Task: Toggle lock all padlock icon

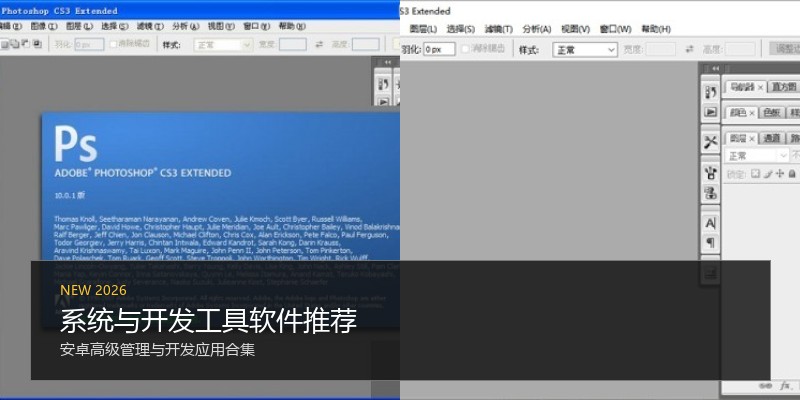Action: pos(792,174)
